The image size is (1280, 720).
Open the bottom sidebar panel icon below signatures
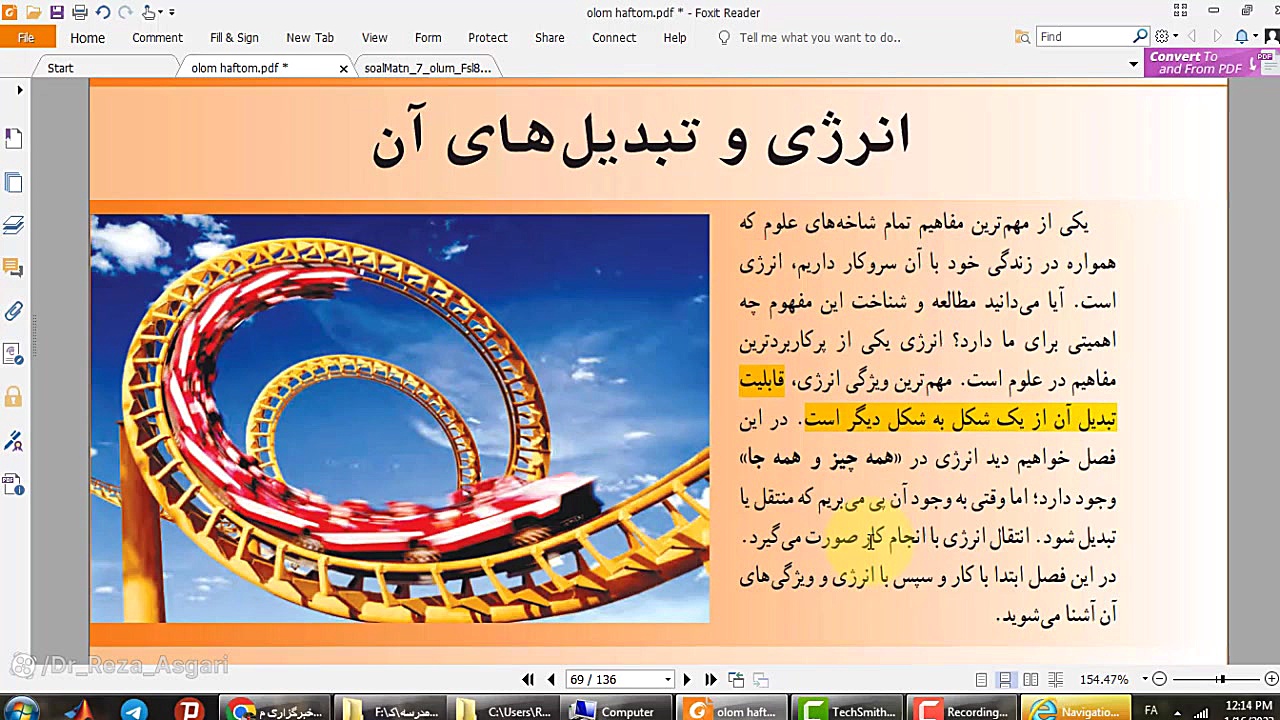point(14,484)
